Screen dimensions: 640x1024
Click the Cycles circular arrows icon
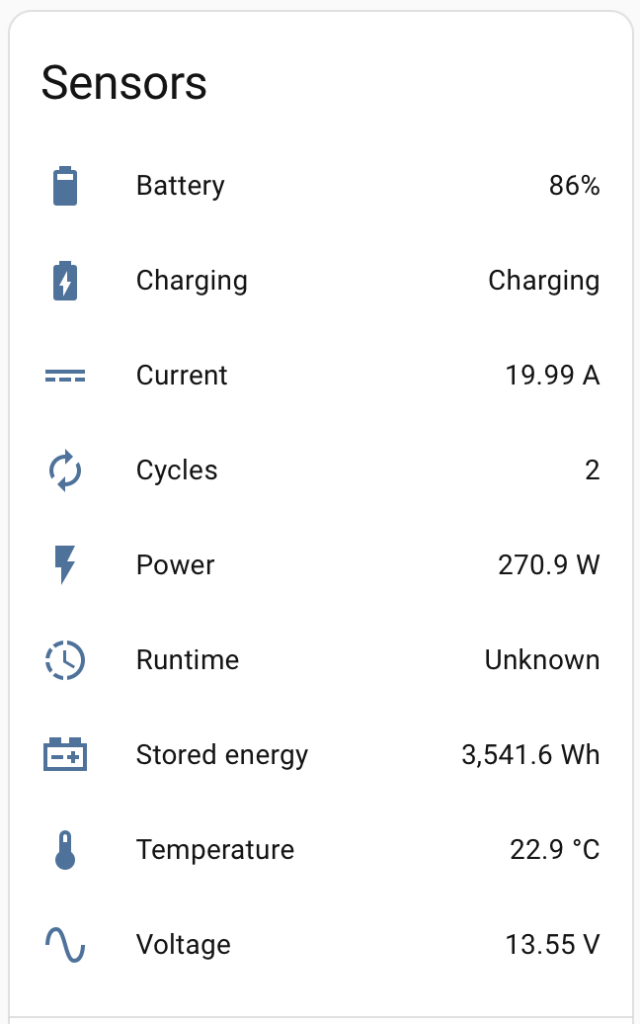point(65,471)
